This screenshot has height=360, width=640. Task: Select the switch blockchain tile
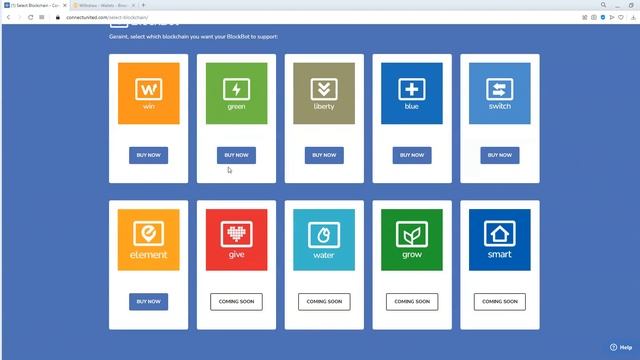pyautogui.click(x=500, y=93)
